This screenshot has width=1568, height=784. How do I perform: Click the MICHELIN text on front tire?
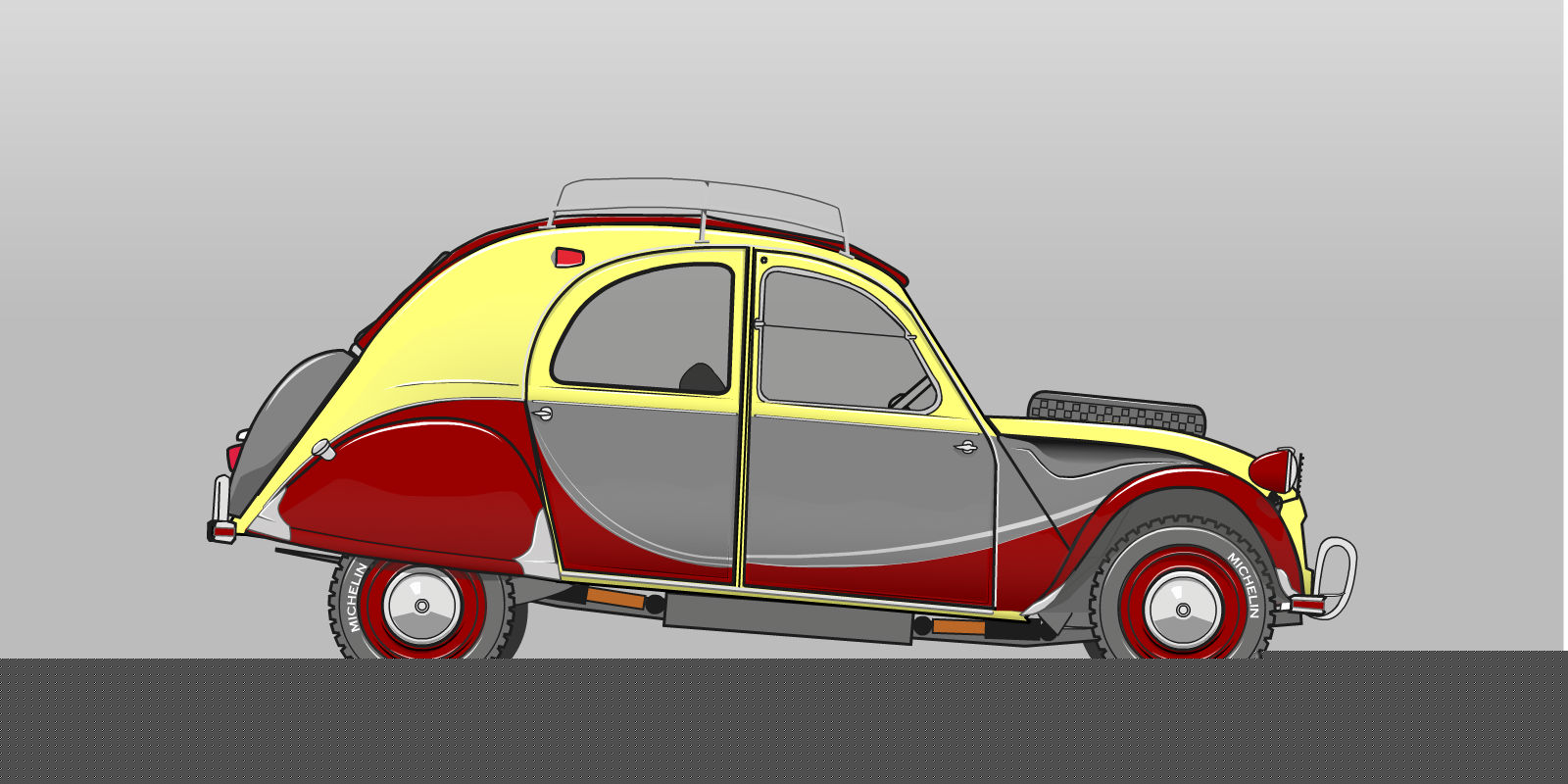click(x=1244, y=585)
